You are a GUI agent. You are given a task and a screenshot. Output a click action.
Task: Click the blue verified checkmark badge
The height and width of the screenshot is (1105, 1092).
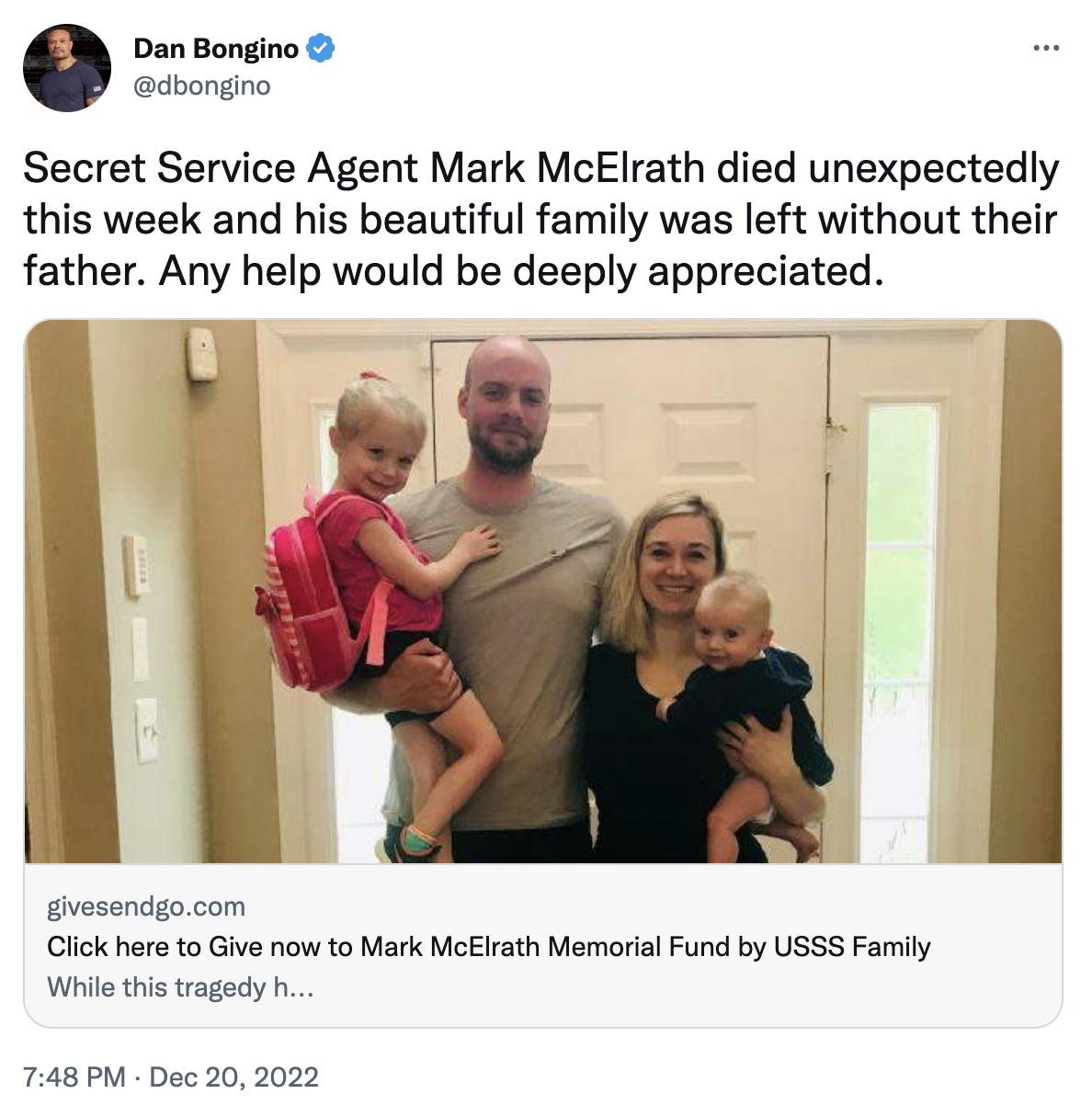click(320, 48)
